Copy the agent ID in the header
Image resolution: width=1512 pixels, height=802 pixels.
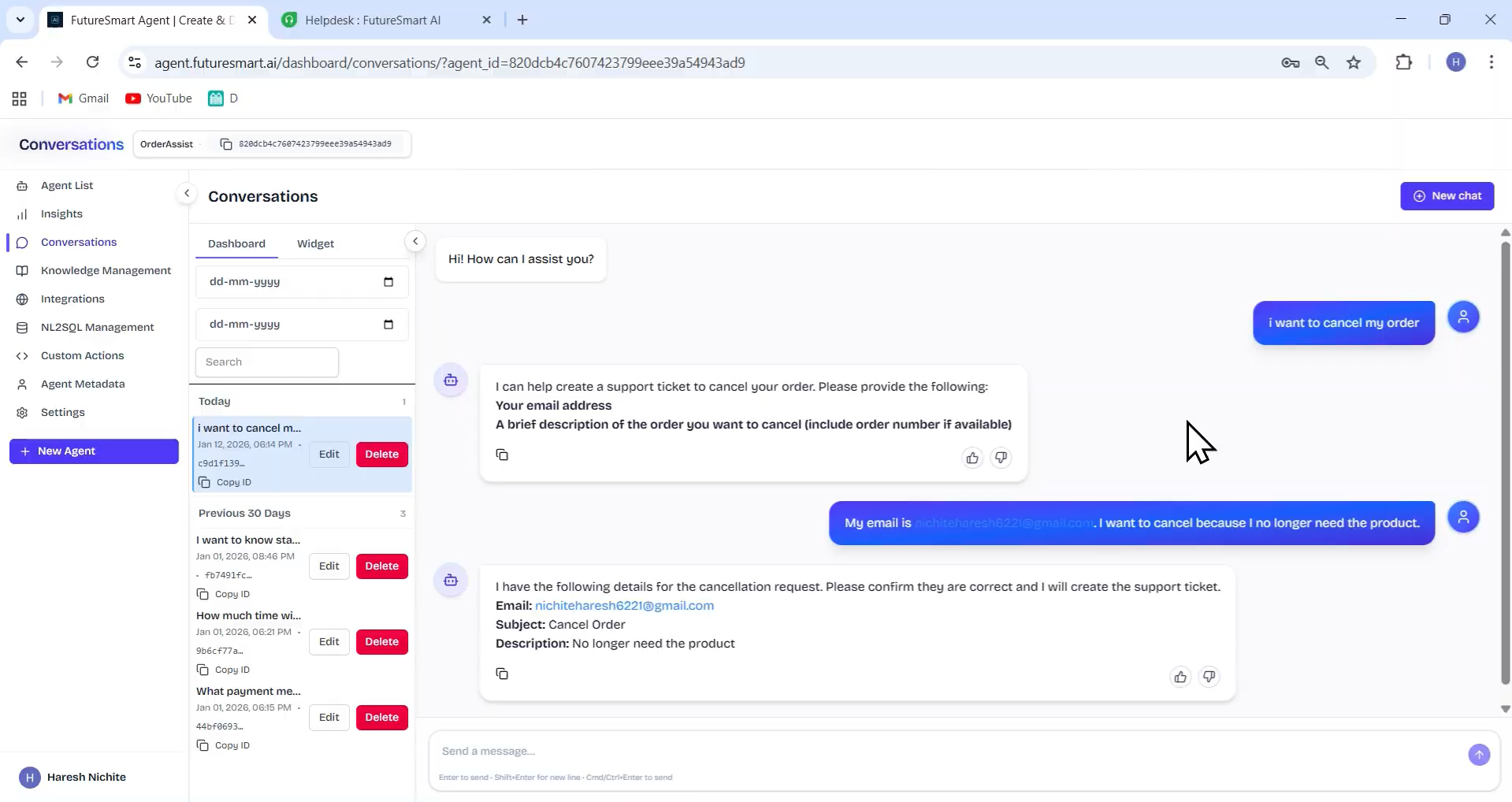pos(226,144)
